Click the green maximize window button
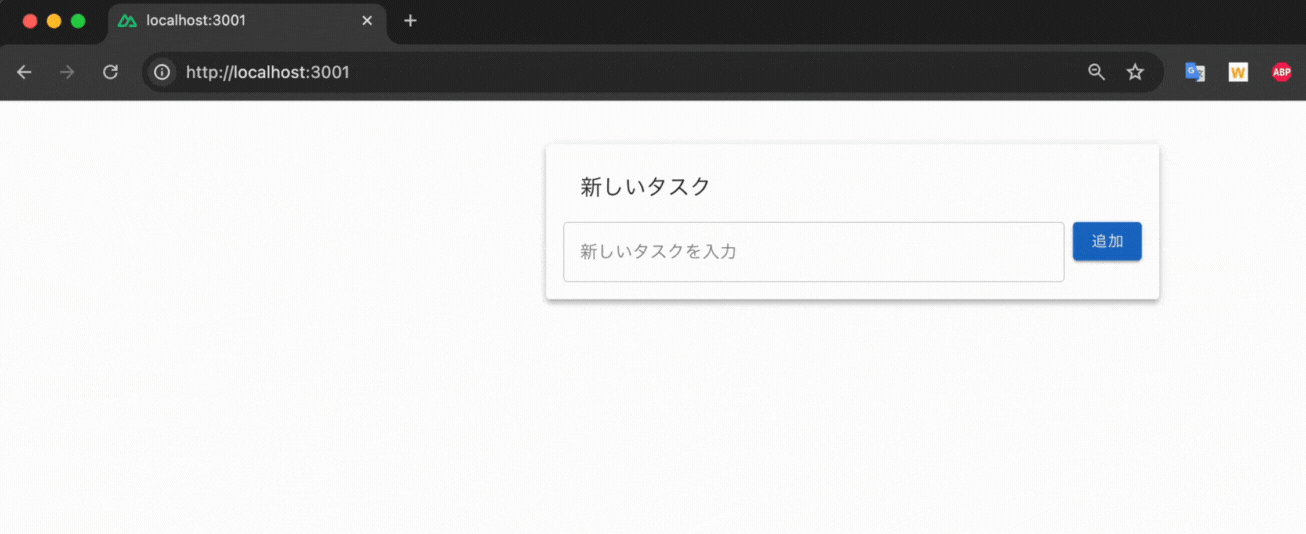1306x534 pixels. (x=78, y=21)
